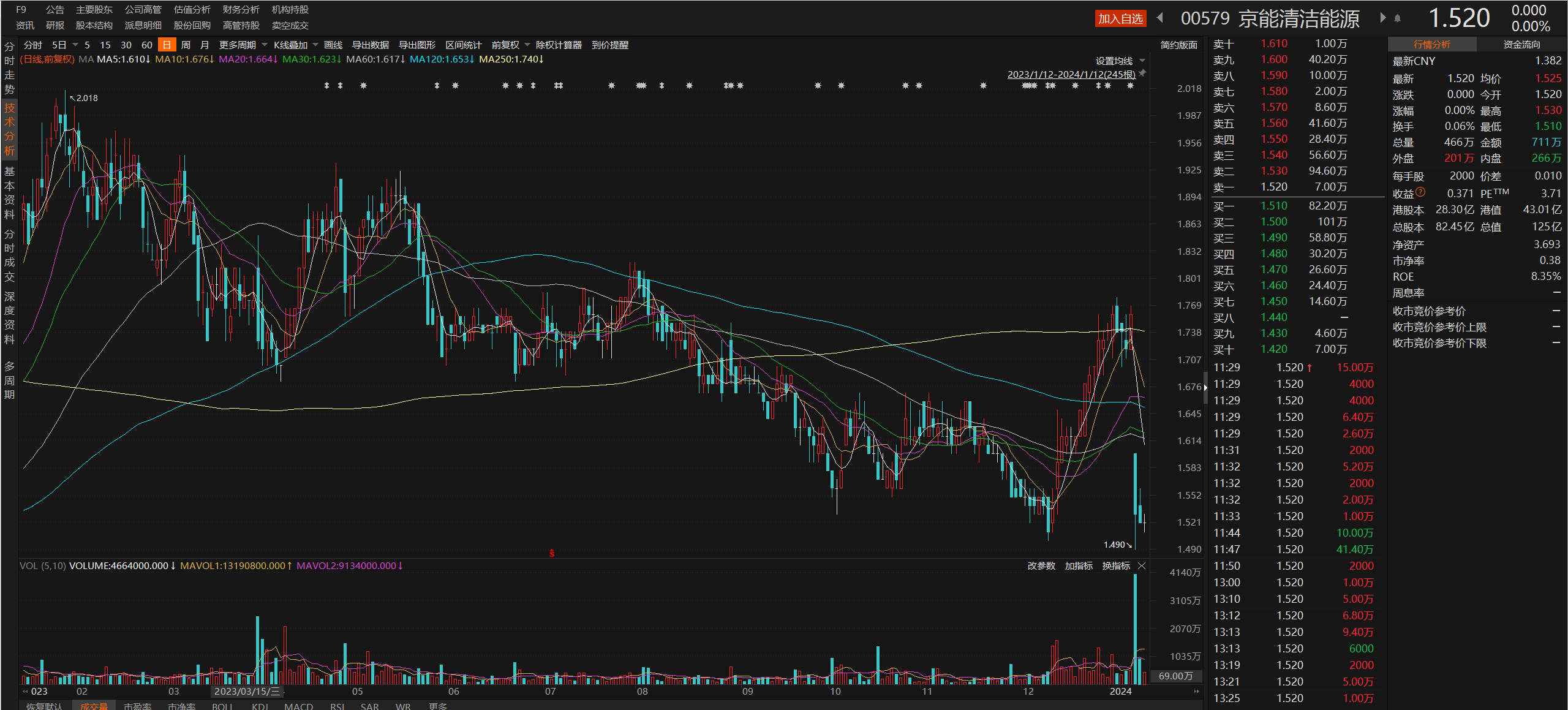Image resolution: width=1568 pixels, height=710 pixels.
Task: Select the MACD indicator tab
Action: (298, 706)
